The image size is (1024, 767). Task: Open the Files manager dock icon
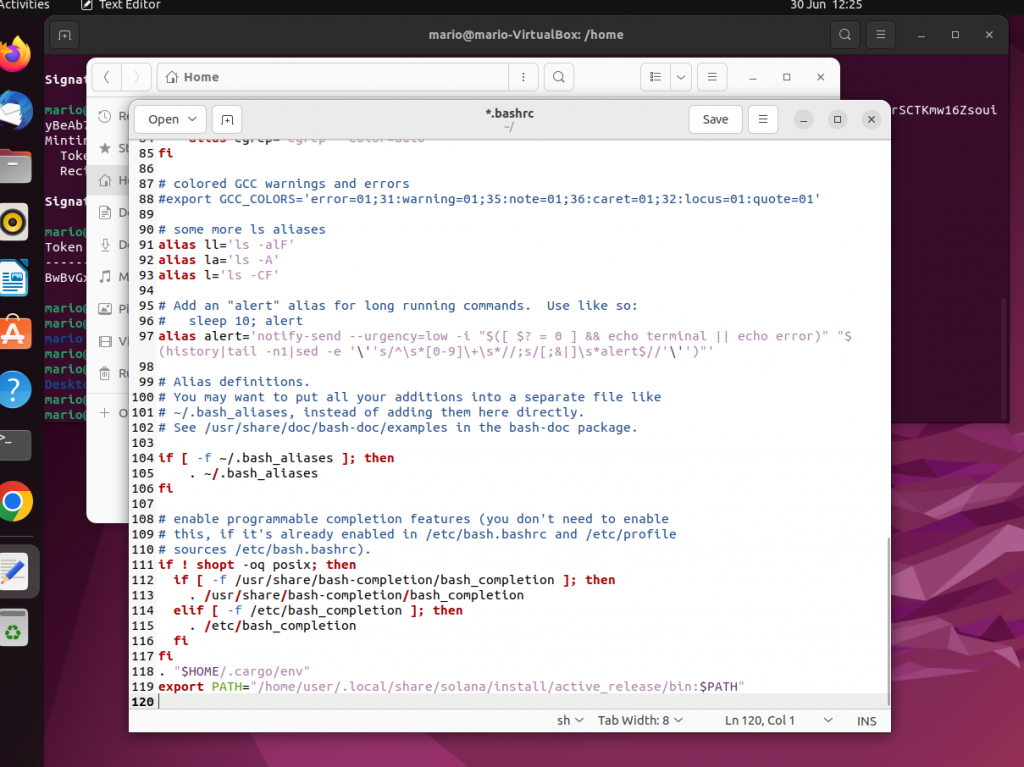[x=15, y=166]
